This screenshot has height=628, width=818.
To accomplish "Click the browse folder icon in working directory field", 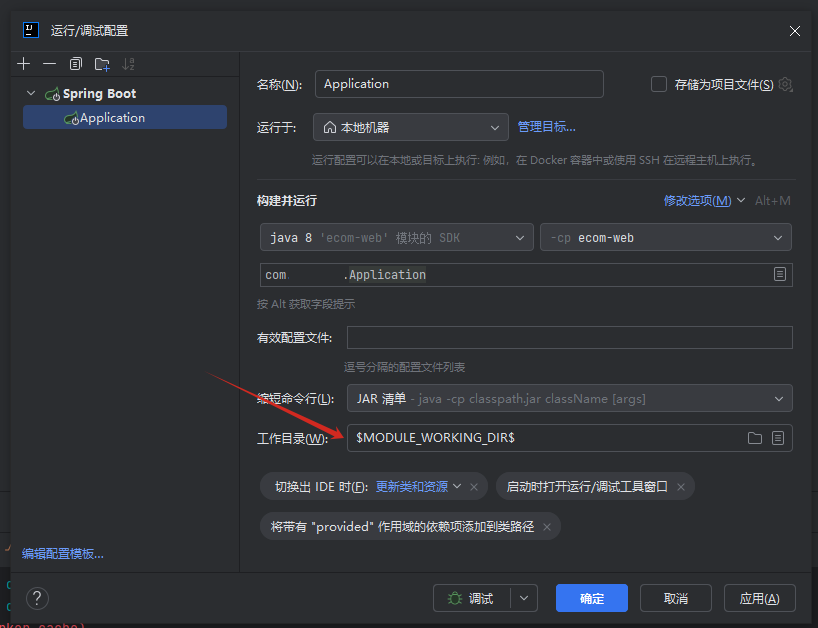I will coord(755,438).
